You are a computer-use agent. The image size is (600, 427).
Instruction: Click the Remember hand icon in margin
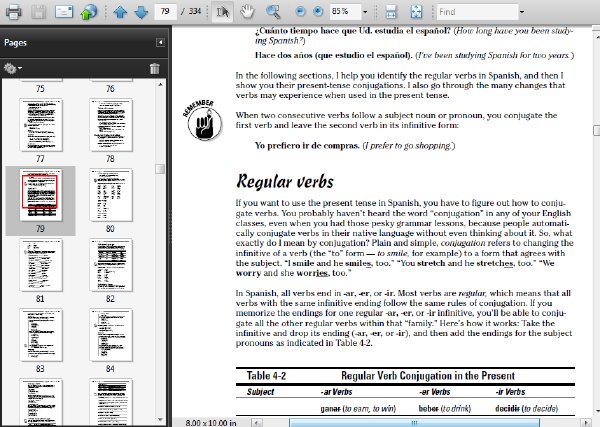pyautogui.click(x=203, y=120)
